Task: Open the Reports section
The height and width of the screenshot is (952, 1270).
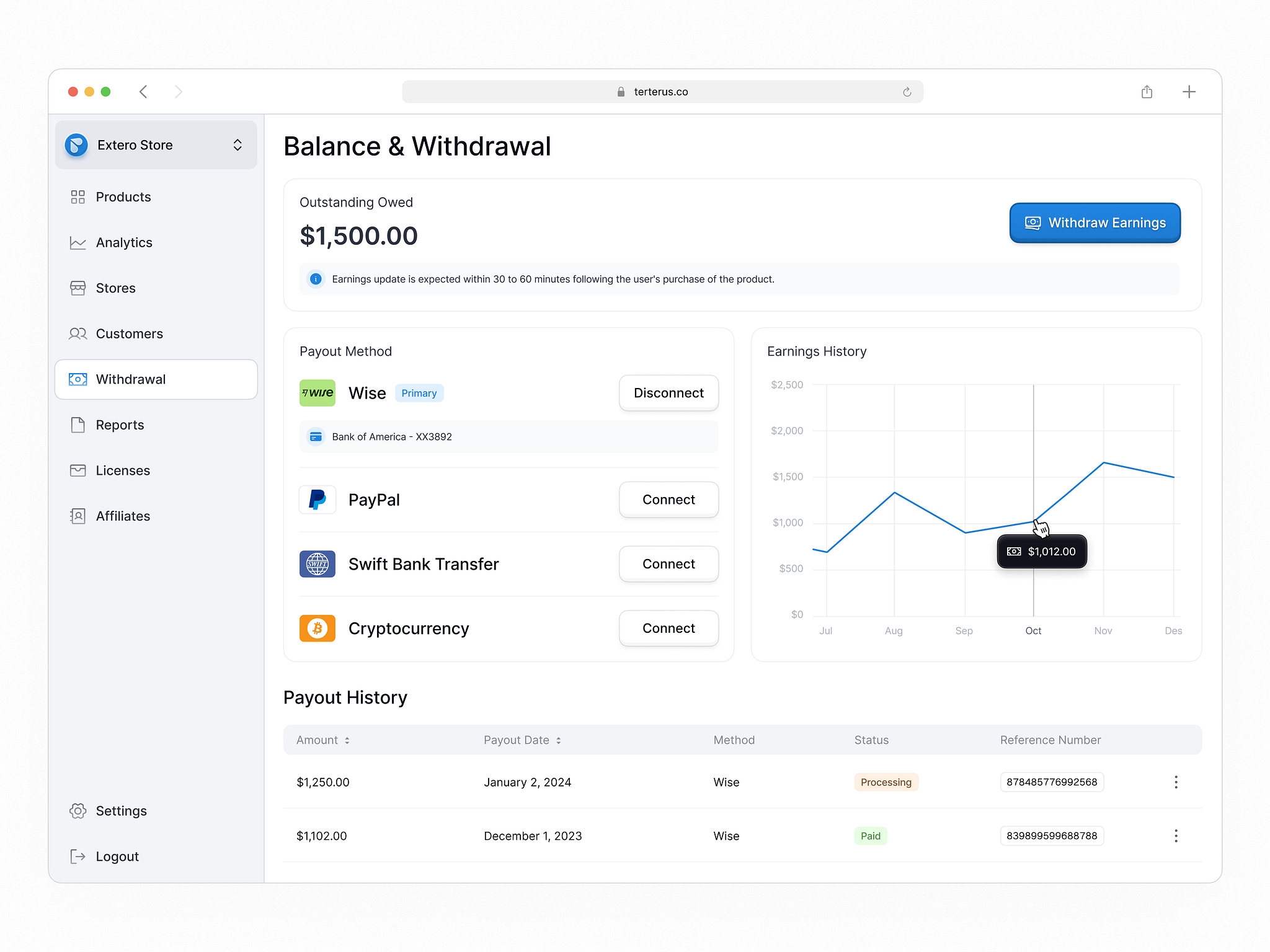Action: [x=120, y=425]
